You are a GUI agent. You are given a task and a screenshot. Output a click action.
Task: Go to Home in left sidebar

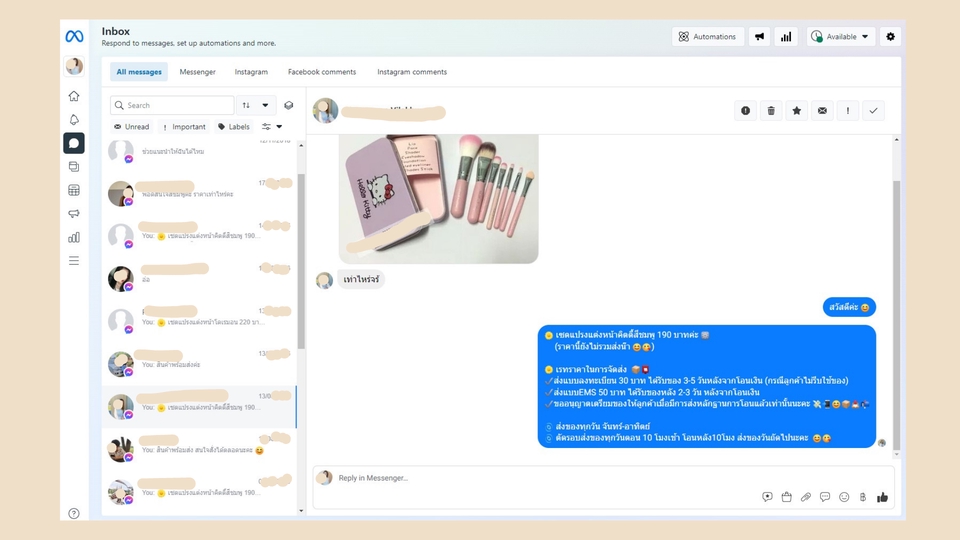click(x=74, y=96)
